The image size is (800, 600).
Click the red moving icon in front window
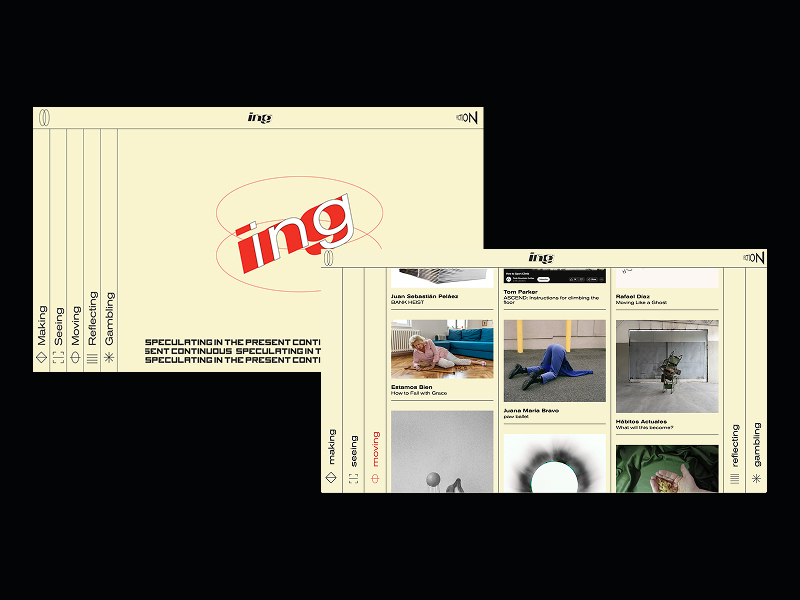[375, 478]
